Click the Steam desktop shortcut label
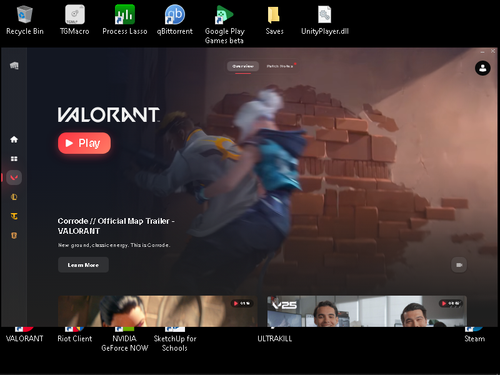500x375 pixels. [475, 338]
